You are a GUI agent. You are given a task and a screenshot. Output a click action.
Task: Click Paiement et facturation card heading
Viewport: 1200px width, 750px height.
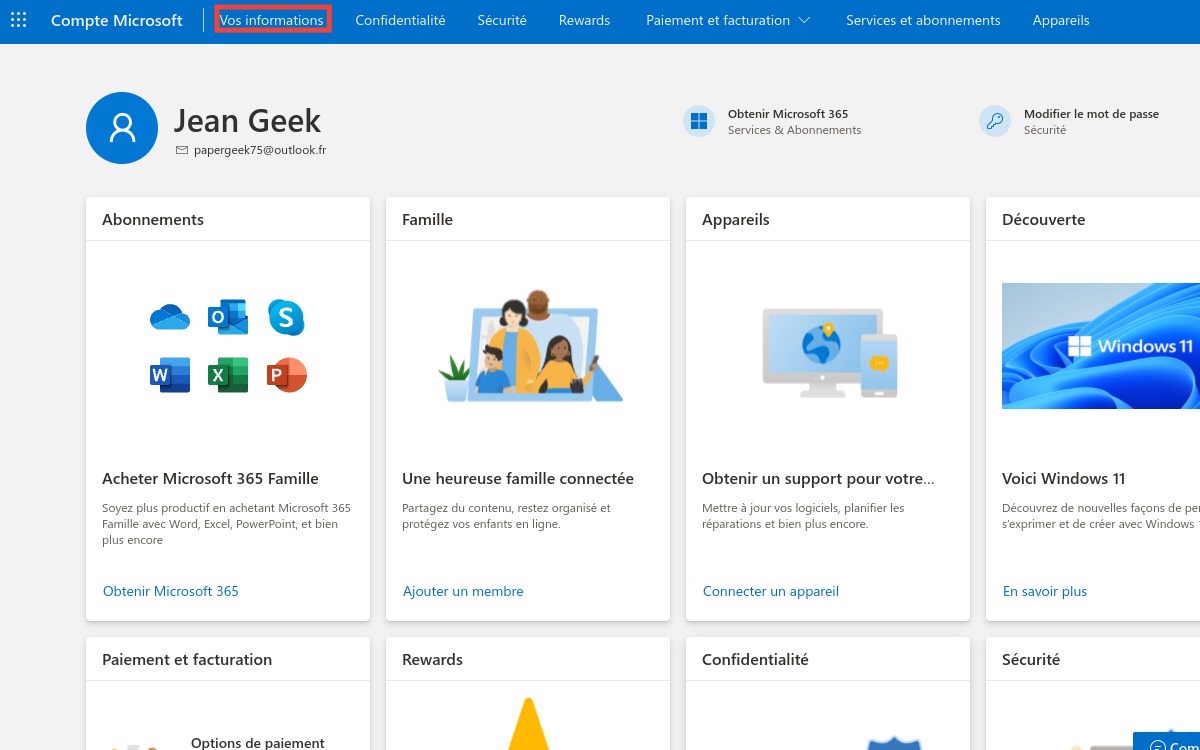[x=187, y=659]
